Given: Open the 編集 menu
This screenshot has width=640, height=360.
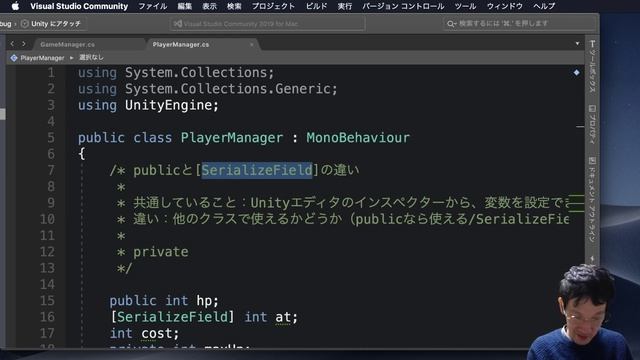Looking at the screenshot, I should 184,6.
